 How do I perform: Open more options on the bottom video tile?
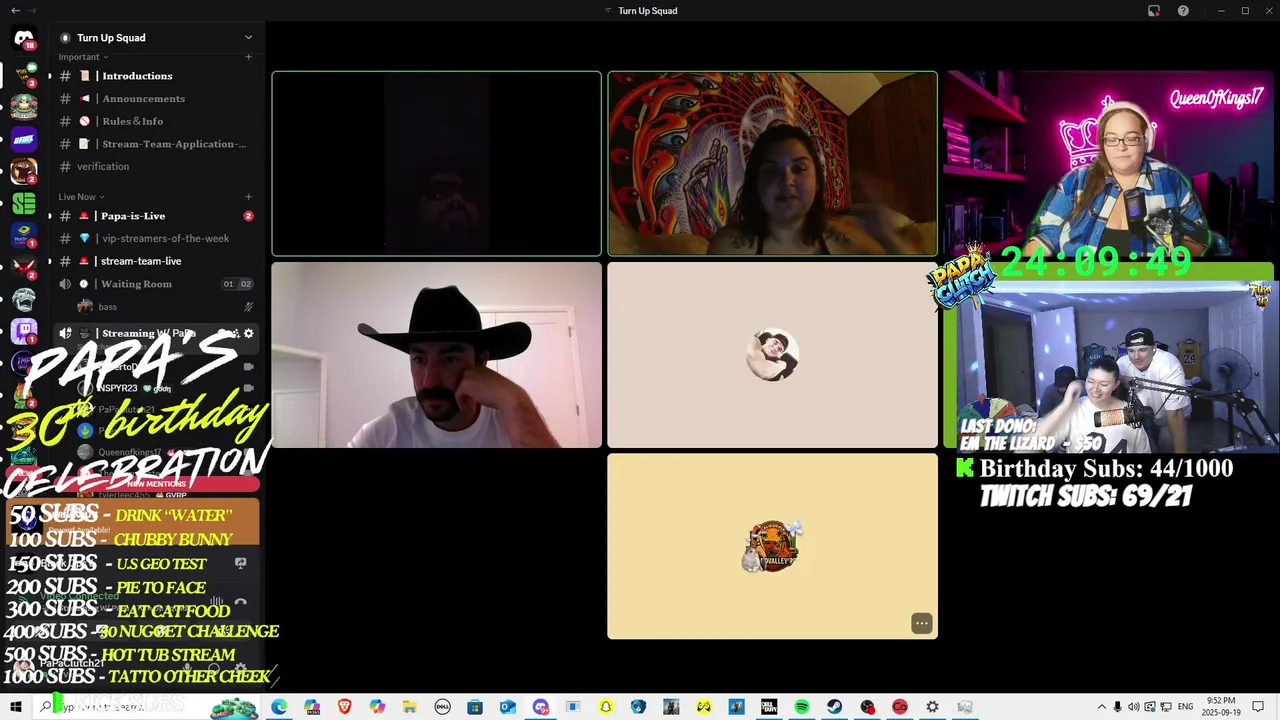click(x=922, y=624)
